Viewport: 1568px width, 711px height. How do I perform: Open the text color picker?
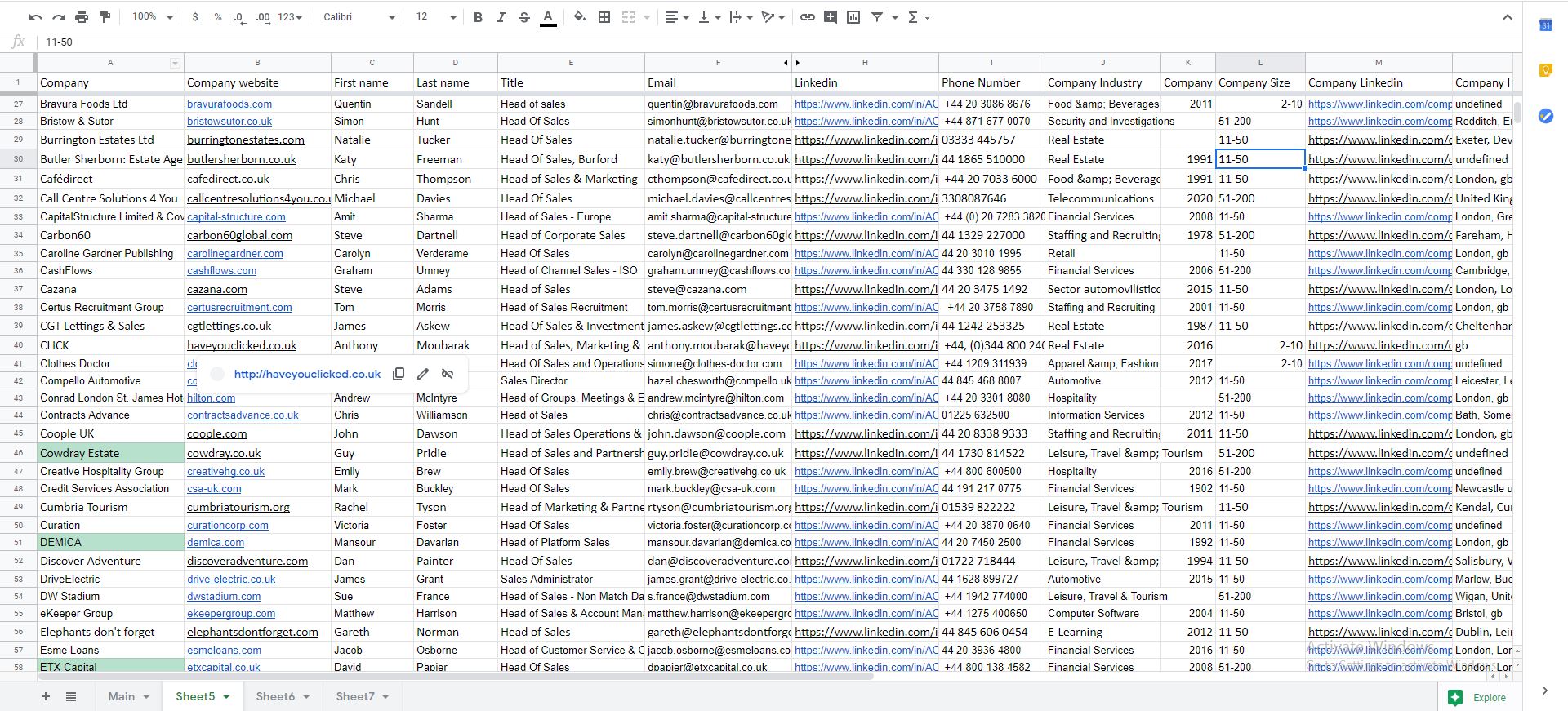point(548,17)
